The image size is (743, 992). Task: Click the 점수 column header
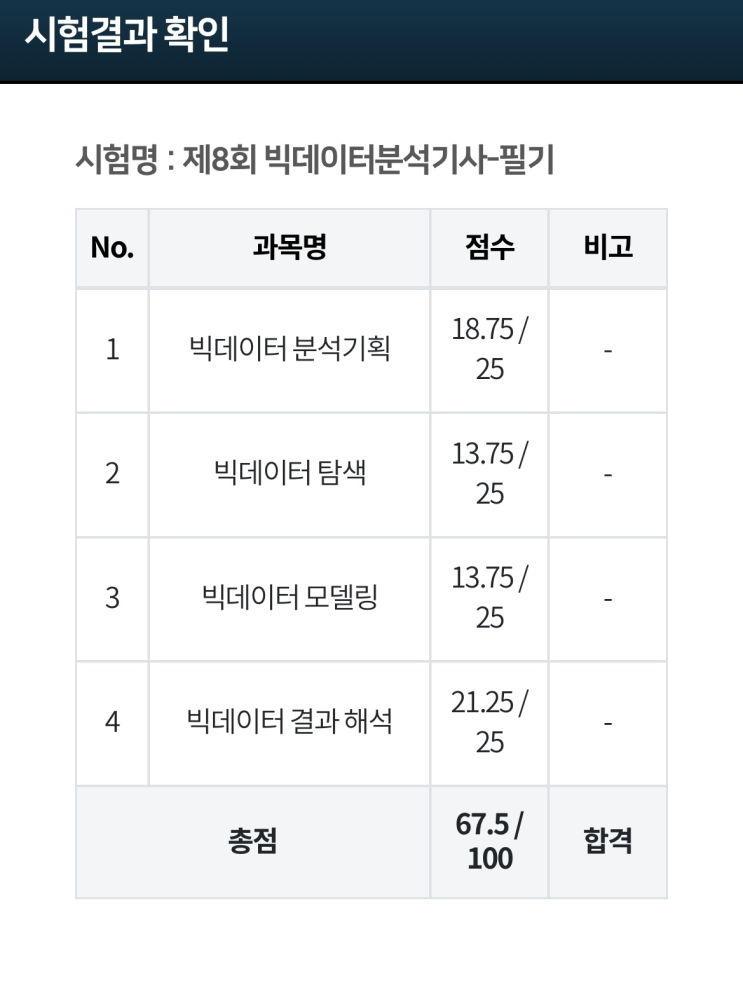coord(489,247)
